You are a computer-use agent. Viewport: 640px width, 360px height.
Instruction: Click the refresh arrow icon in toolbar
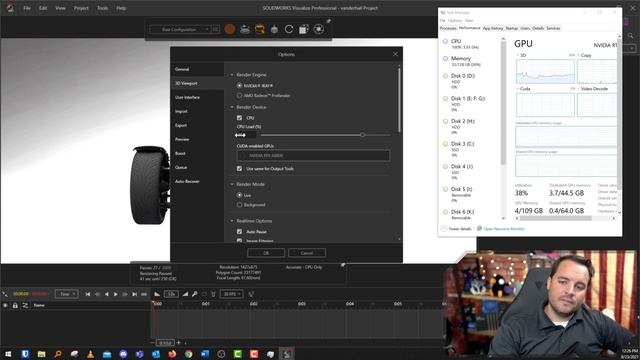[x=289, y=29]
